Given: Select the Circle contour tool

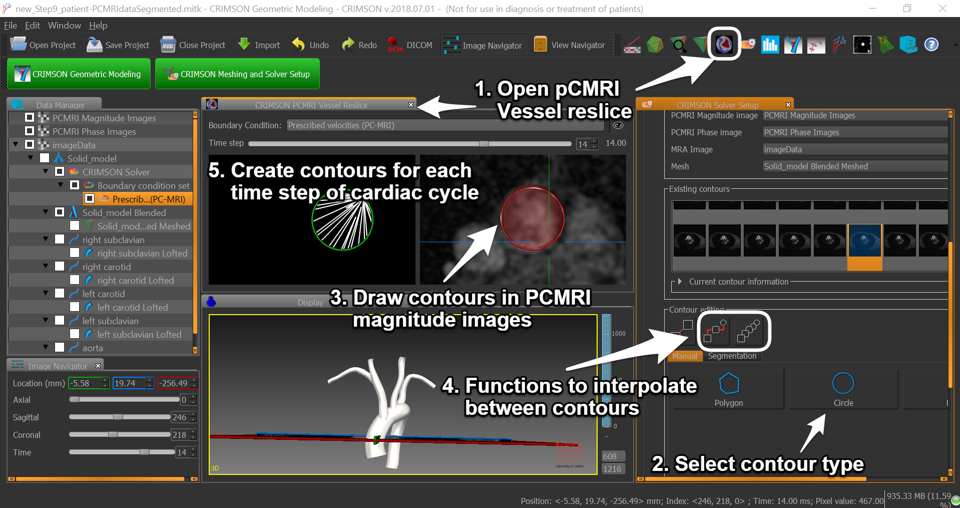Looking at the screenshot, I should click(x=843, y=388).
